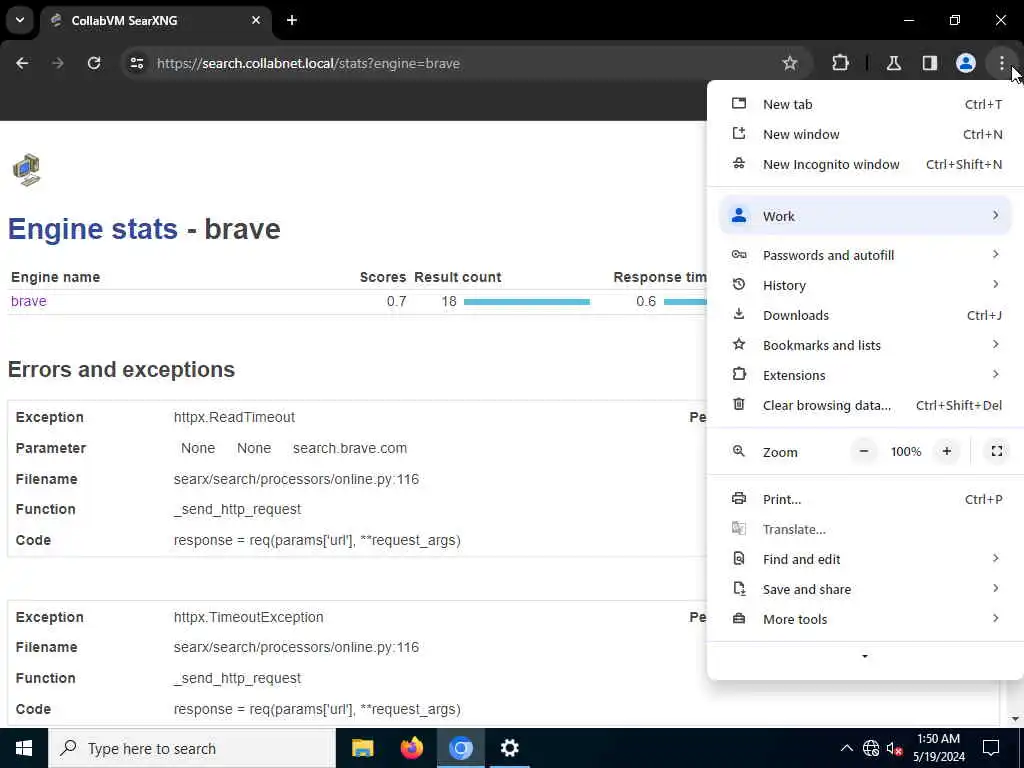
Task: Click the httpx.TimeoutException text
Action: tap(248, 618)
